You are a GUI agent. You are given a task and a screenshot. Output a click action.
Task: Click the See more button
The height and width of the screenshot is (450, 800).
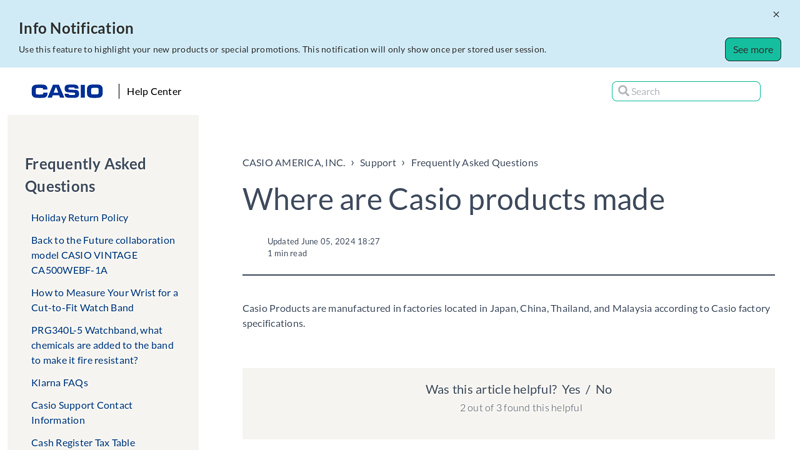(753, 49)
